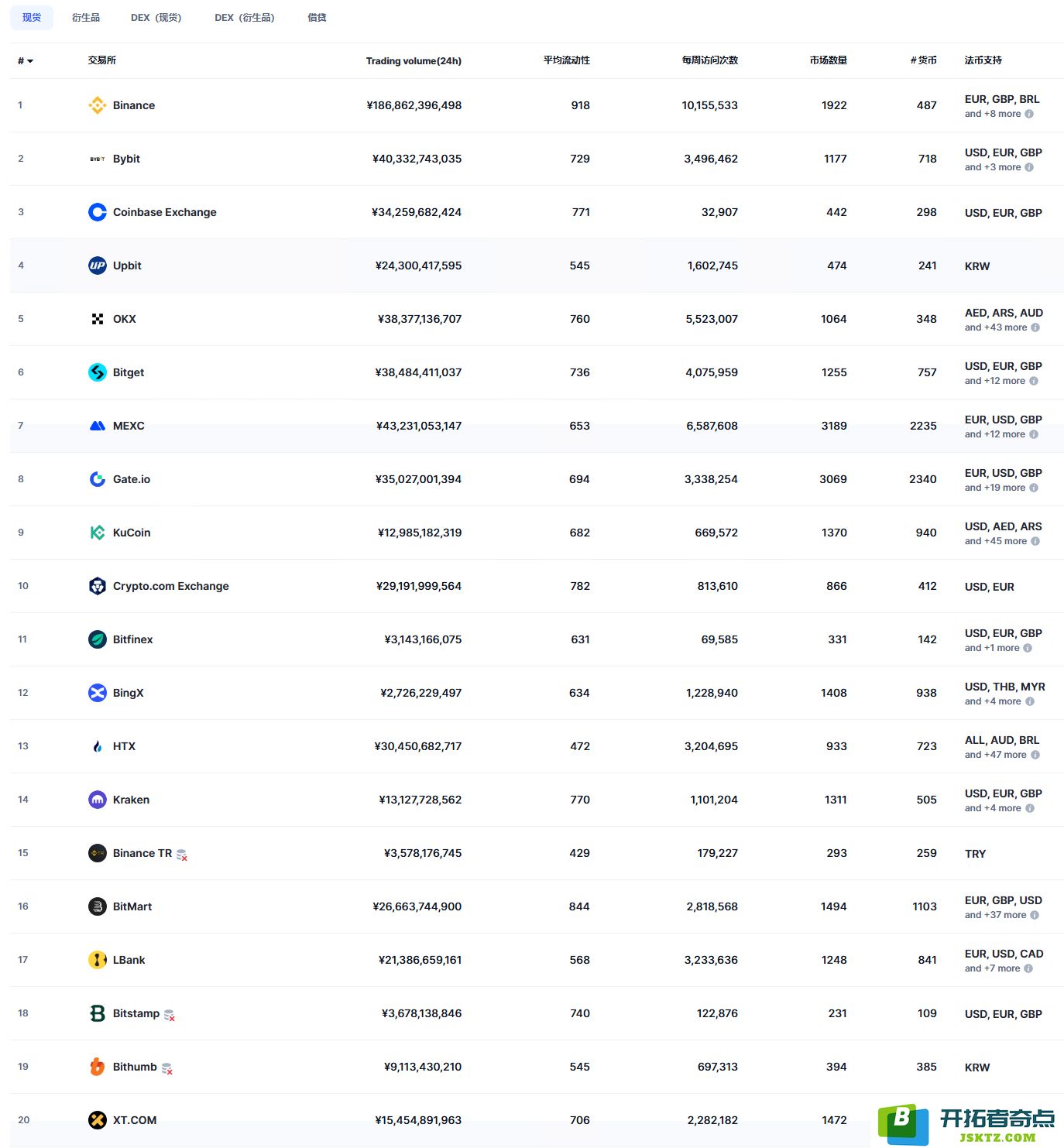Open the Crypto.com Exchange name link
The image size is (1064, 1148).
[x=171, y=586]
